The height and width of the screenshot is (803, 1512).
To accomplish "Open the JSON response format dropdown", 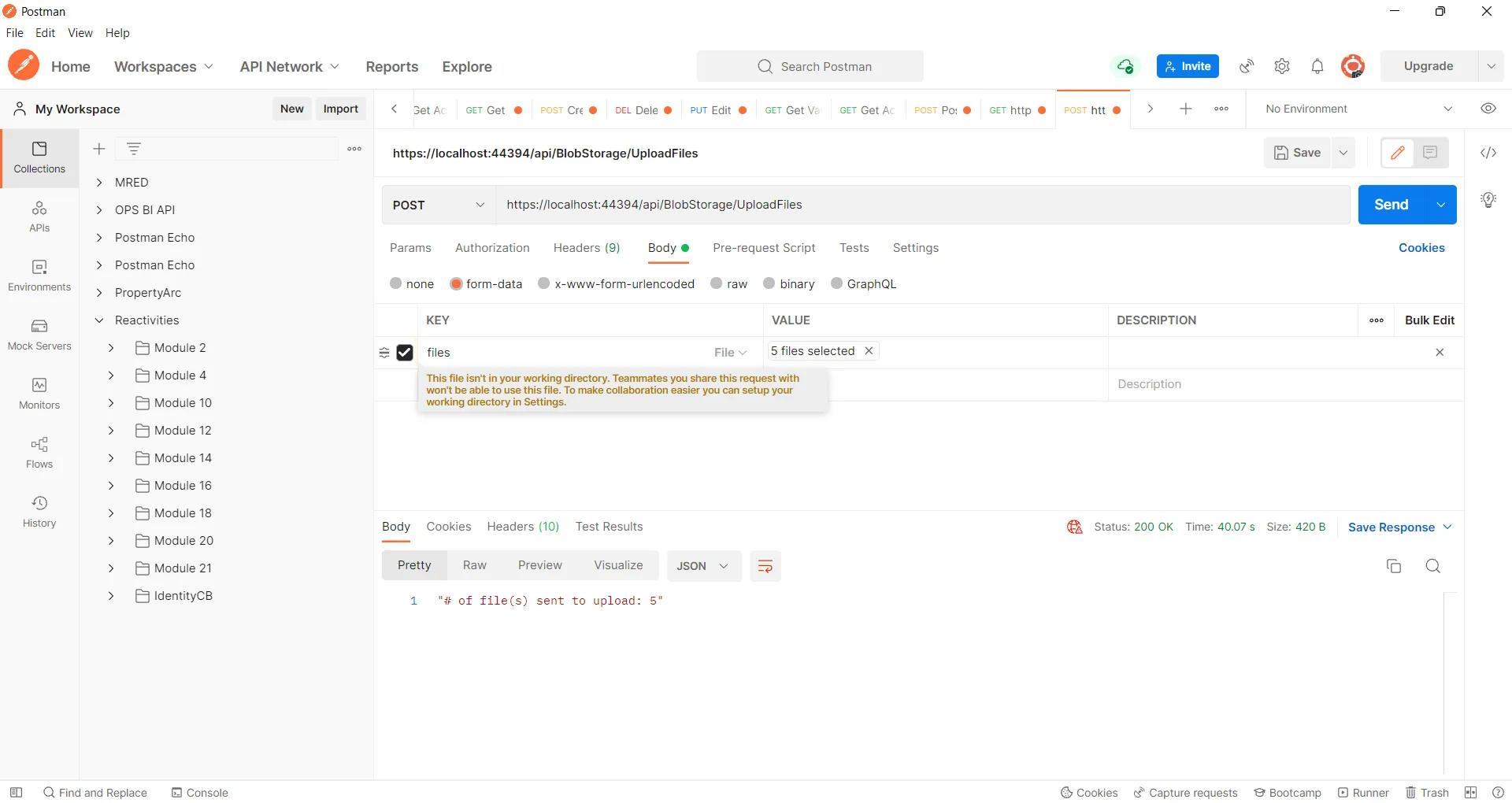I will tap(703, 566).
